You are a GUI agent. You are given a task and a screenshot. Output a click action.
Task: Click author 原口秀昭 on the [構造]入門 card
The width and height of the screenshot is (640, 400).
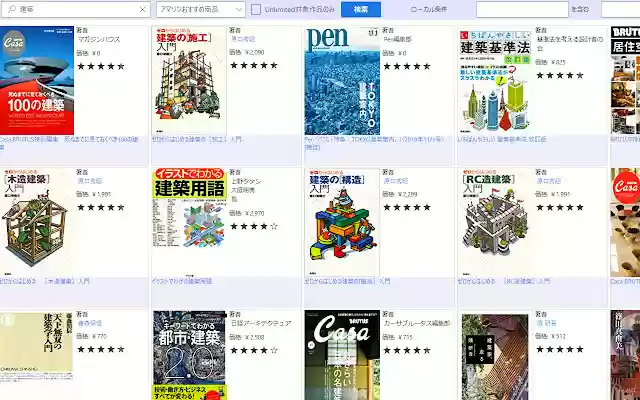click(x=396, y=181)
